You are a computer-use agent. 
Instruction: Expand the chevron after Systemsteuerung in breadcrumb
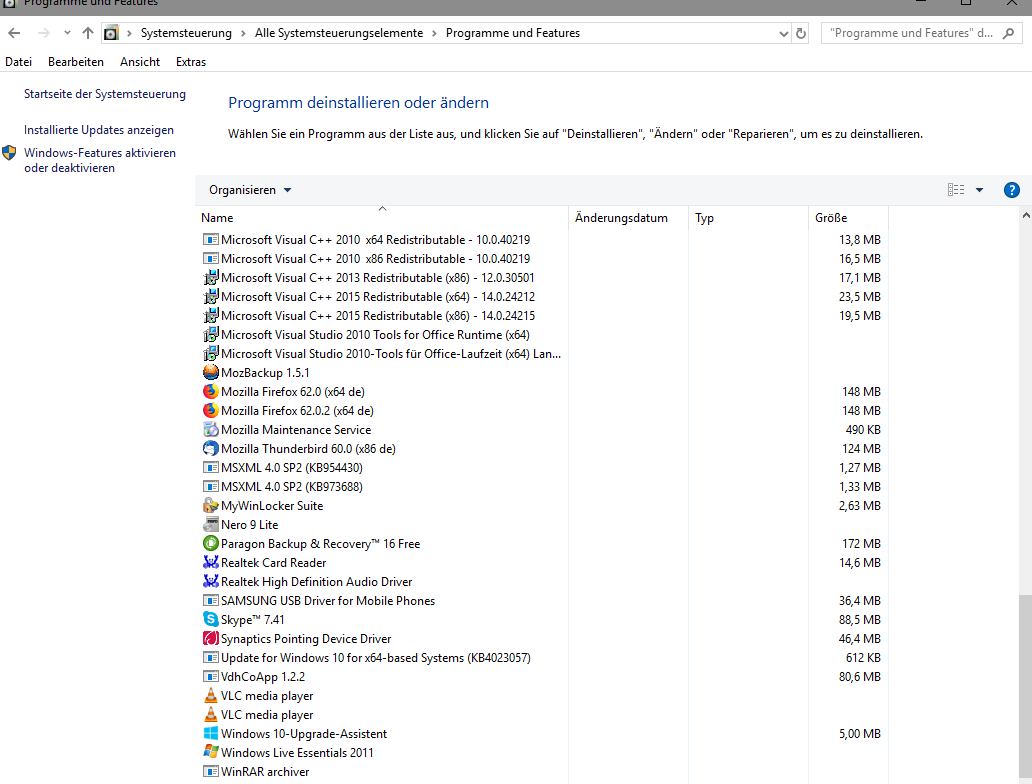pos(244,34)
